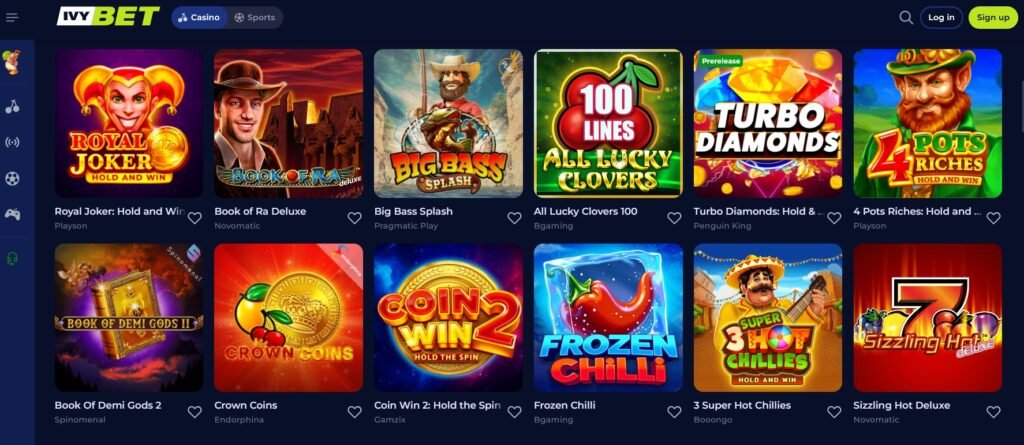Open the soccer ball sports sidebar icon
This screenshot has width=1024, height=445.
tap(12, 178)
